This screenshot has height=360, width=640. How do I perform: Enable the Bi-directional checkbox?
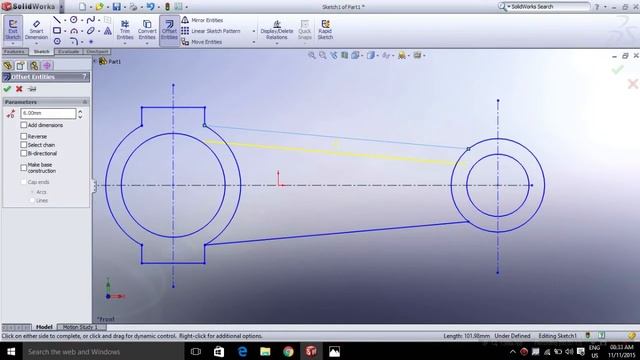pyautogui.click(x=24, y=153)
